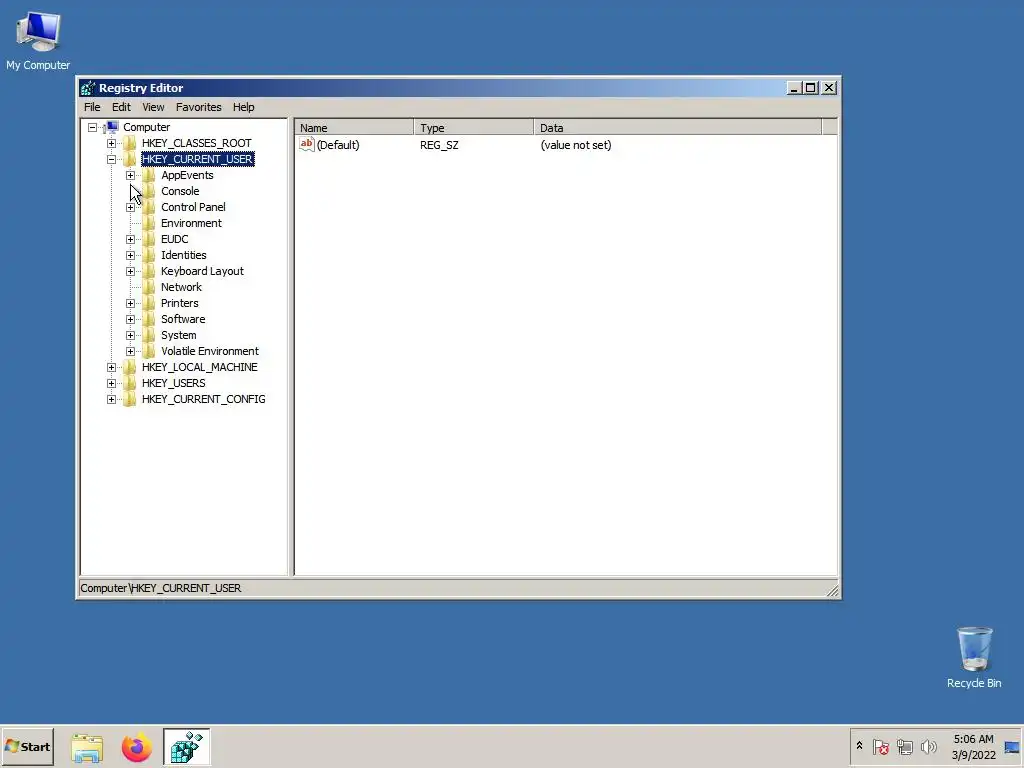Click the Volatile Environment folder icon
The width and height of the screenshot is (1024, 768).
point(149,351)
